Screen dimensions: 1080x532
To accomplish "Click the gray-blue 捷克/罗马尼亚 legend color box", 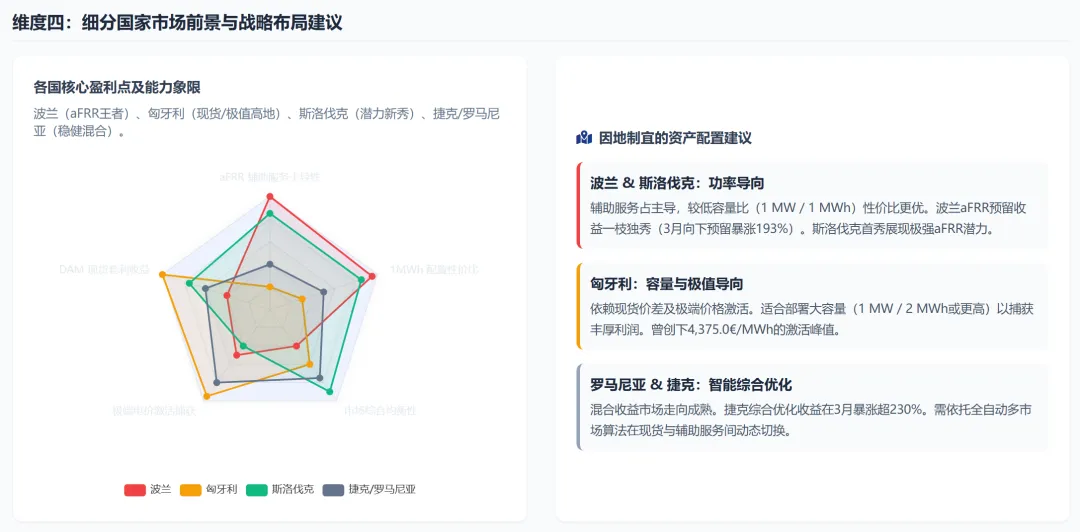I will [334, 490].
